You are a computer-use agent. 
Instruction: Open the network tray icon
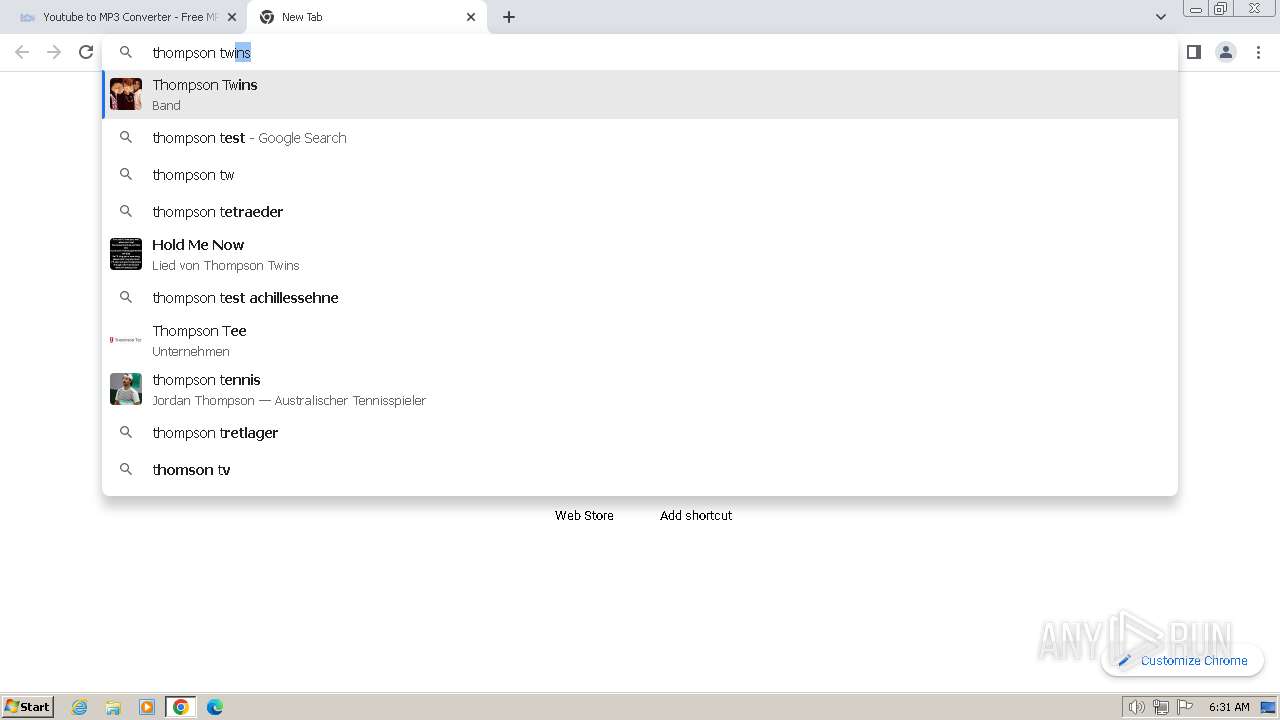[x=1161, y=707]
